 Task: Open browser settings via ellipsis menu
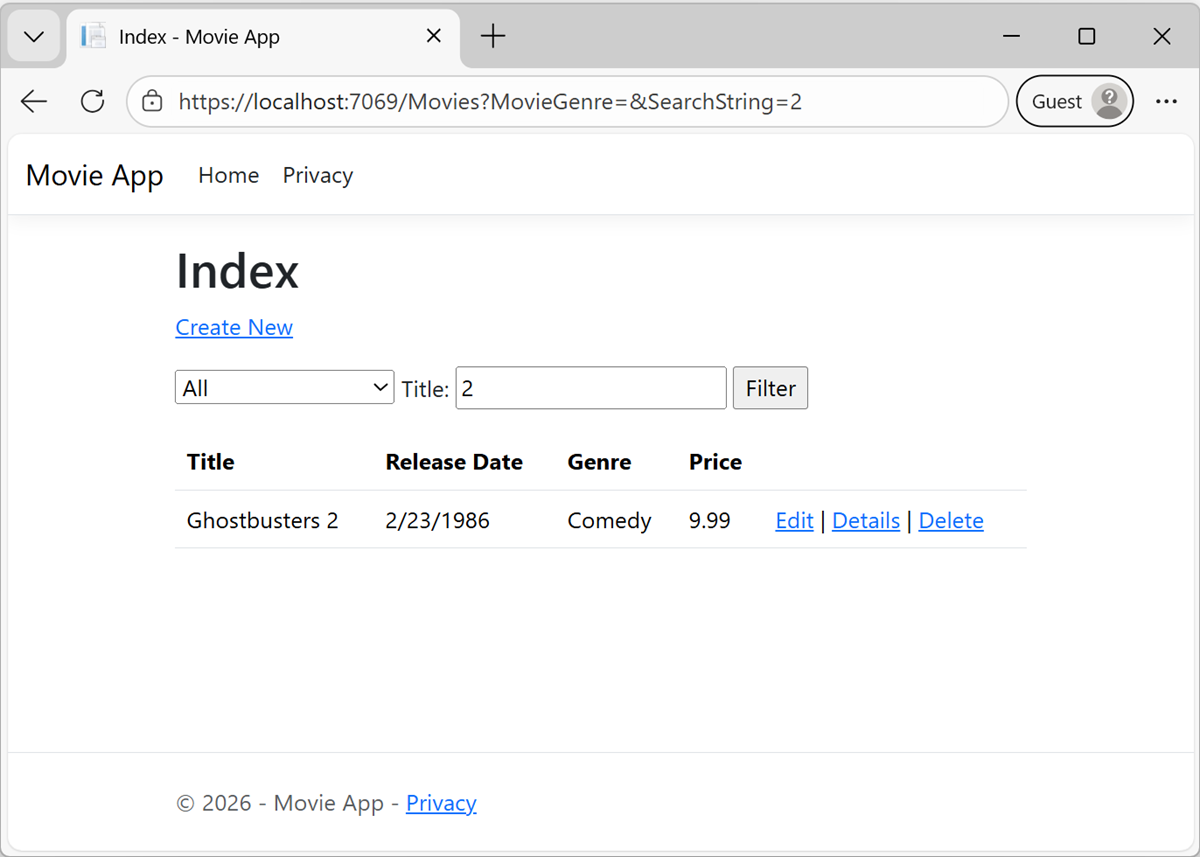1166,101
